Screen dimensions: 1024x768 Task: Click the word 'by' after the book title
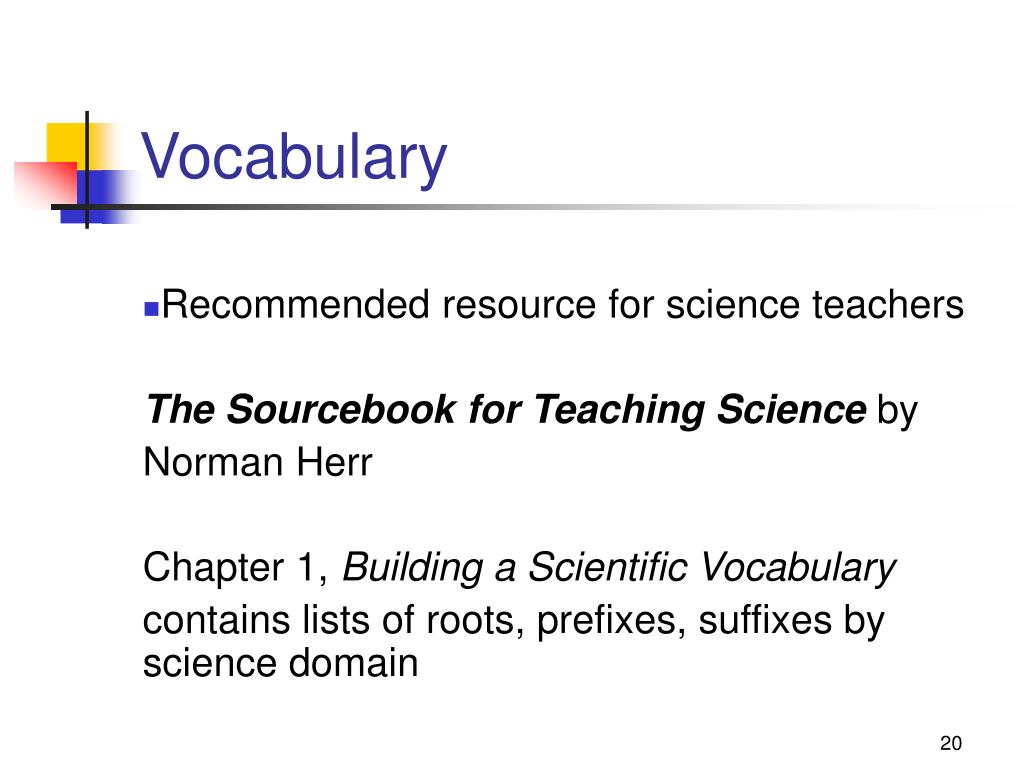(897, 412)
